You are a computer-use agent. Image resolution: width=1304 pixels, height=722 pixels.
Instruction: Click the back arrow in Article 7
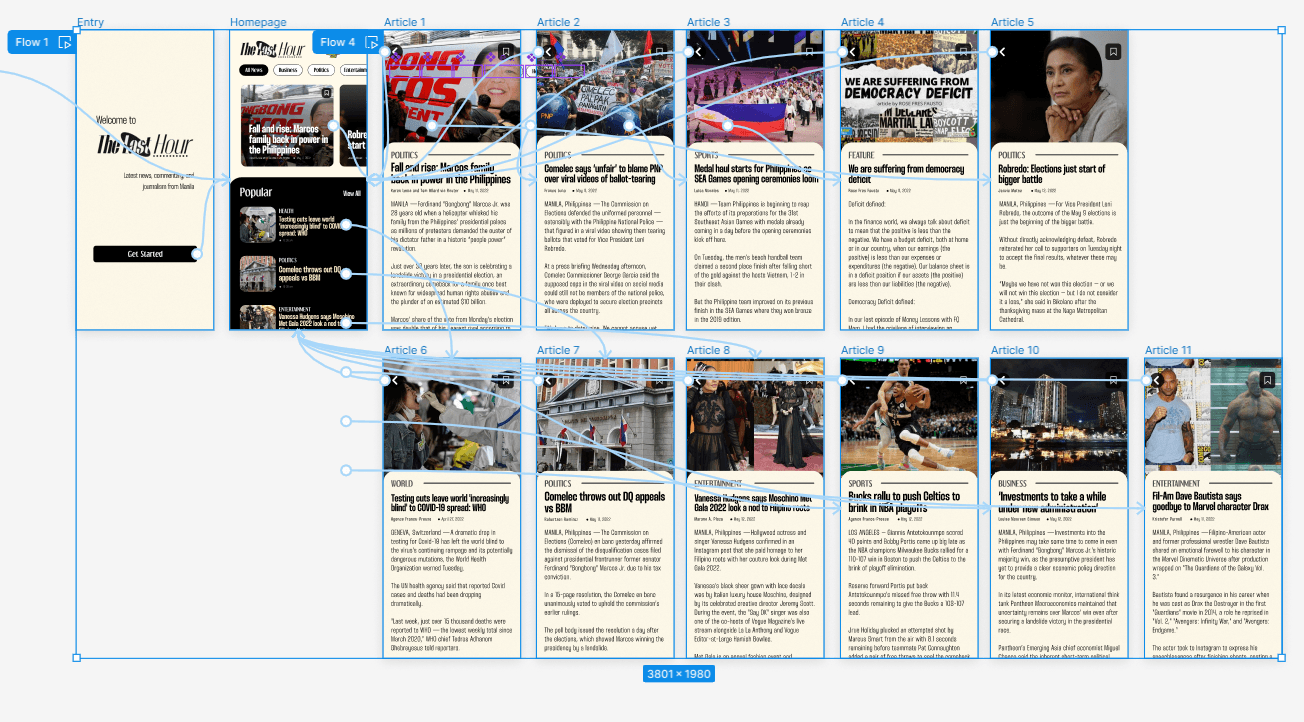[x=548, y=380]
